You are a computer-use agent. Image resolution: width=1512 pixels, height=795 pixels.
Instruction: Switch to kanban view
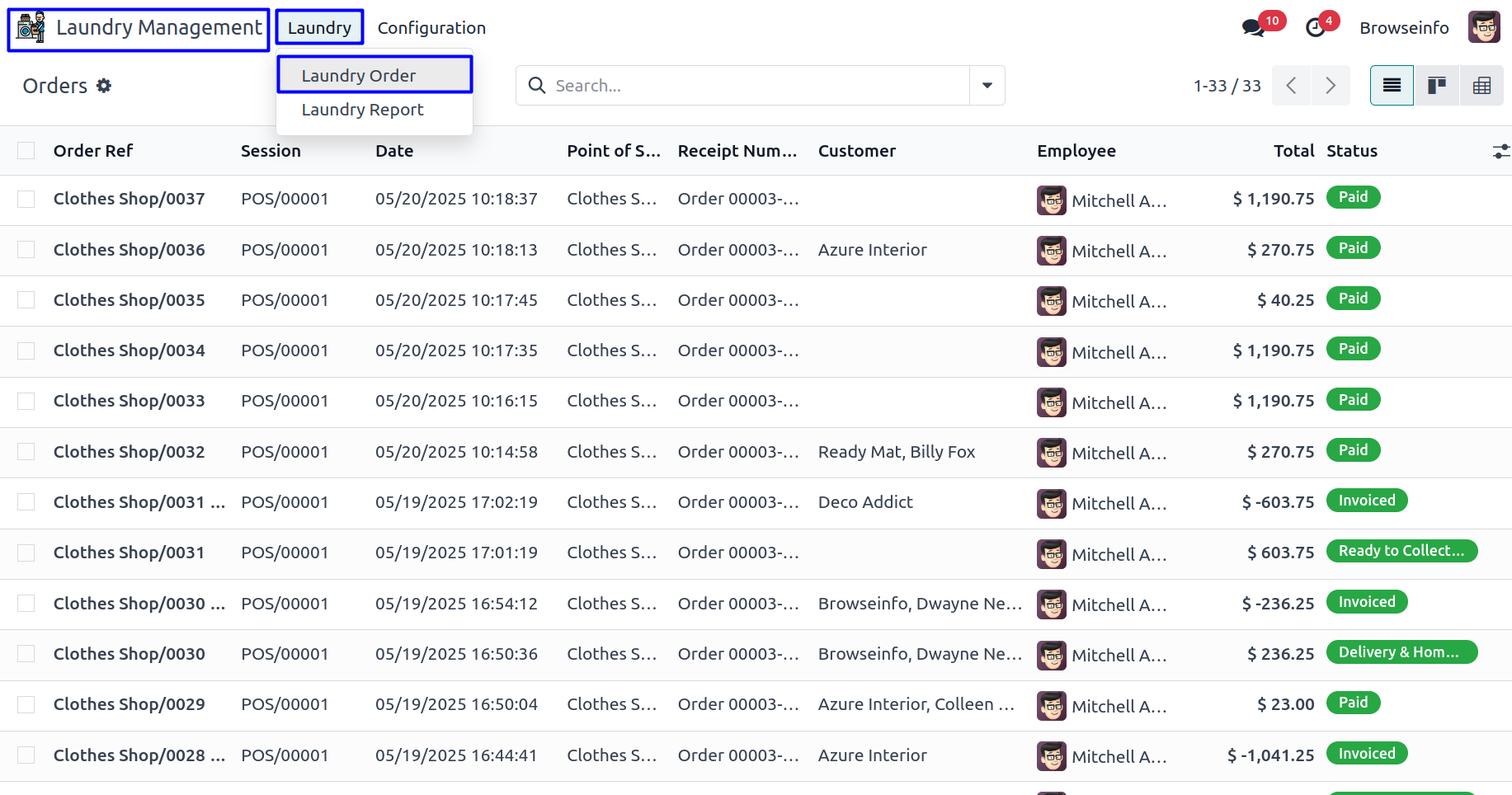click(x=1437, y=86)
